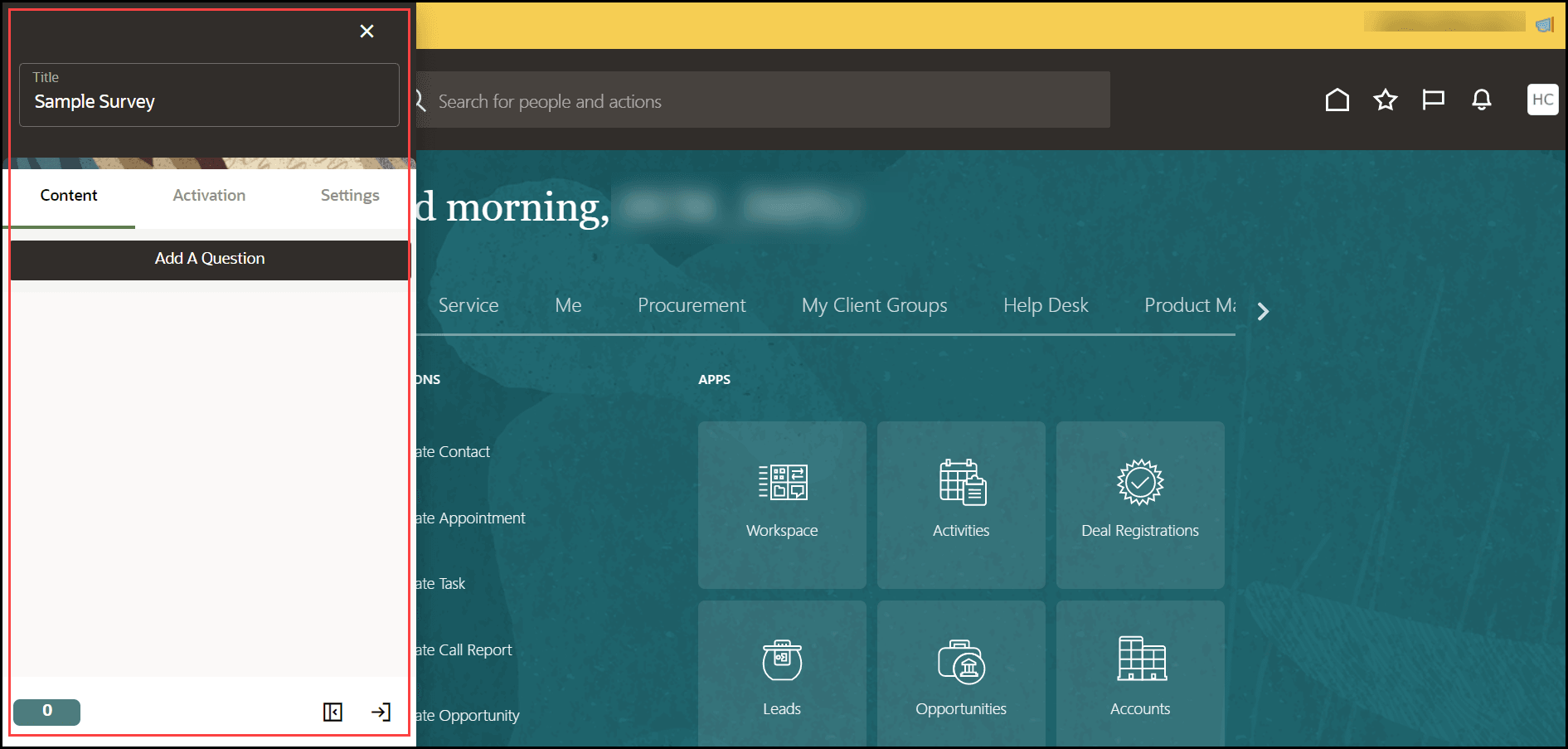
Task: Open the My Client Groups tab
Action: pos(874,305)
